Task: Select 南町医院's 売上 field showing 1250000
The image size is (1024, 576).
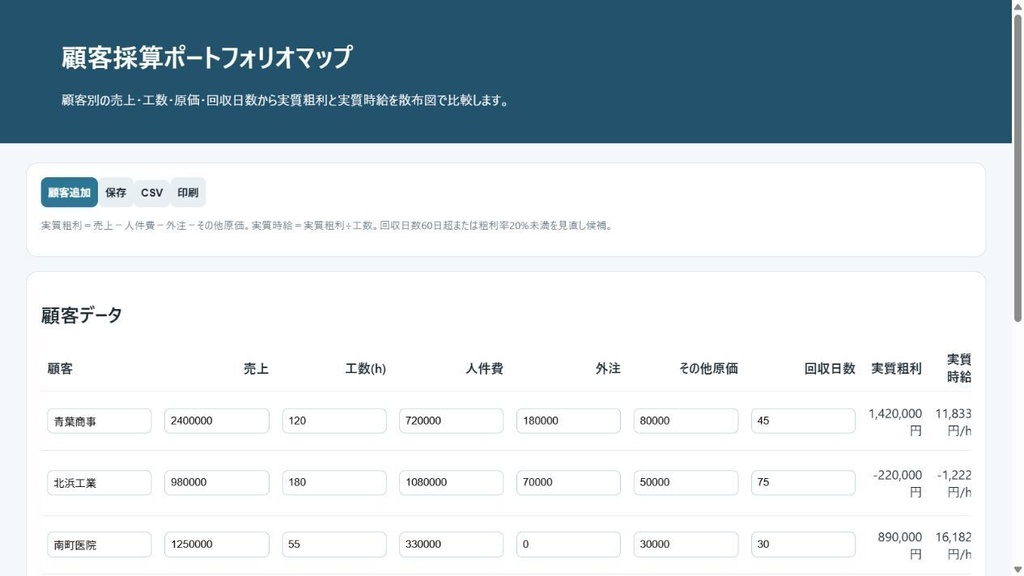Action: pos(217,545)
